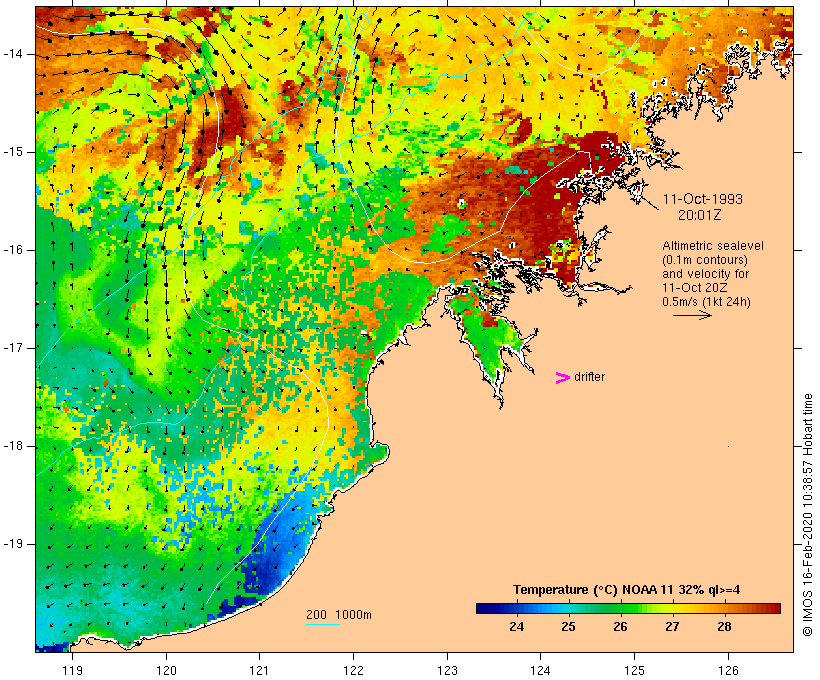Click the 'Temperature (°C) NOAA 11 32% ql>=4' title
The height and width of the screenshot is (680, 820).
point(627,590)
